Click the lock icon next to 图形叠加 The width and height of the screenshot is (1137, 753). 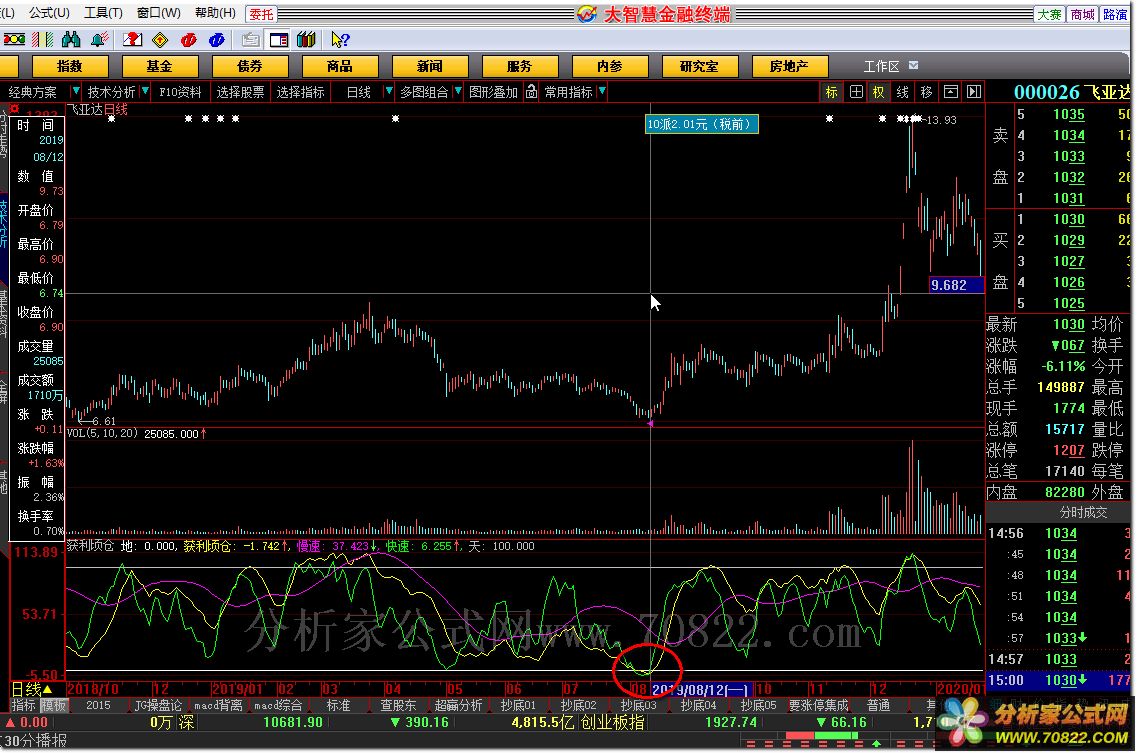[x=532, y=92]
